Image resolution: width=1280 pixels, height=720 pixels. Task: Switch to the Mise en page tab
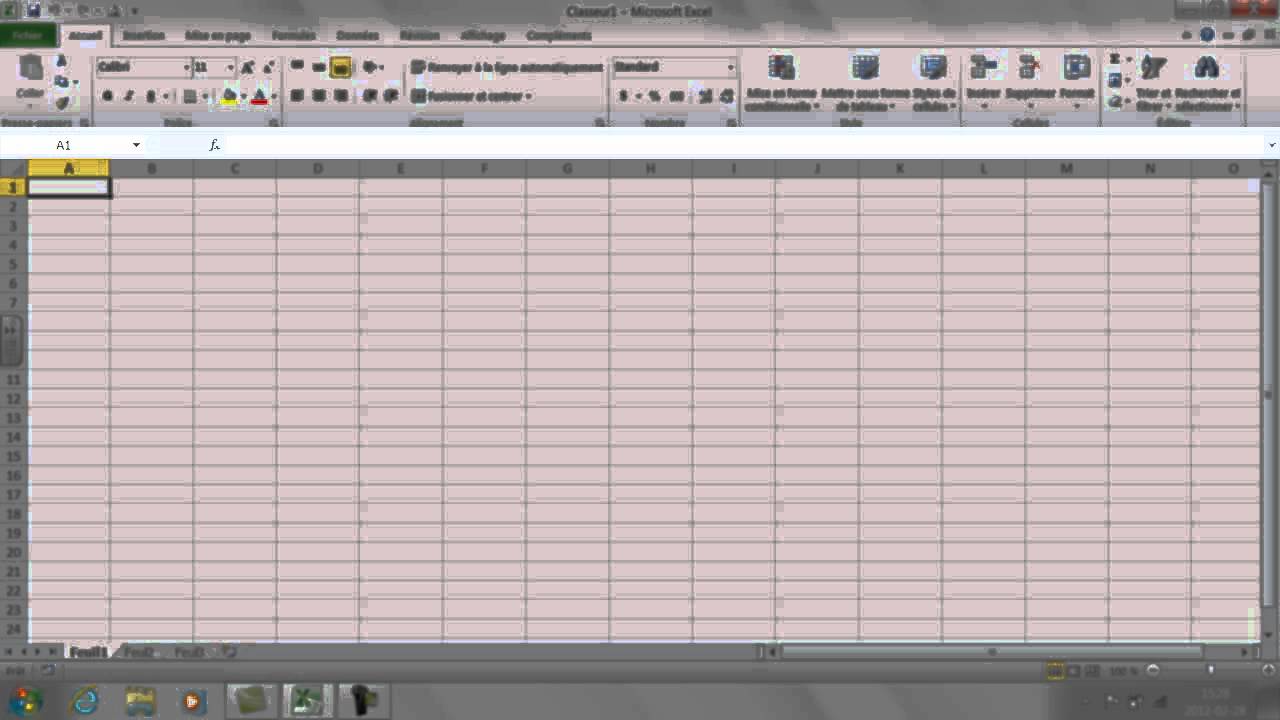[x=217, y=35]
